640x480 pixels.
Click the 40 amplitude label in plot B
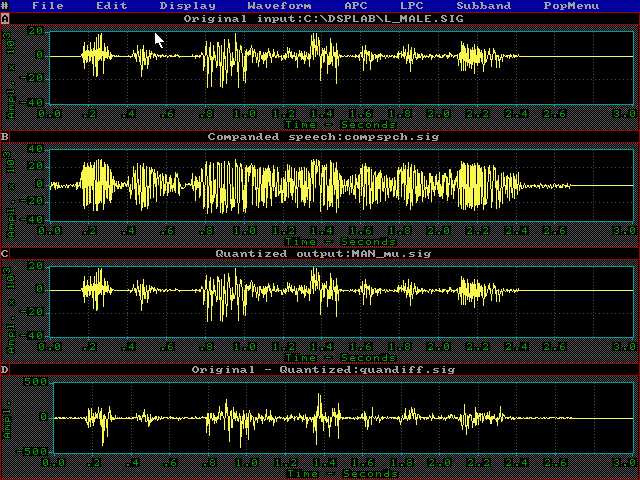(36, 149)
